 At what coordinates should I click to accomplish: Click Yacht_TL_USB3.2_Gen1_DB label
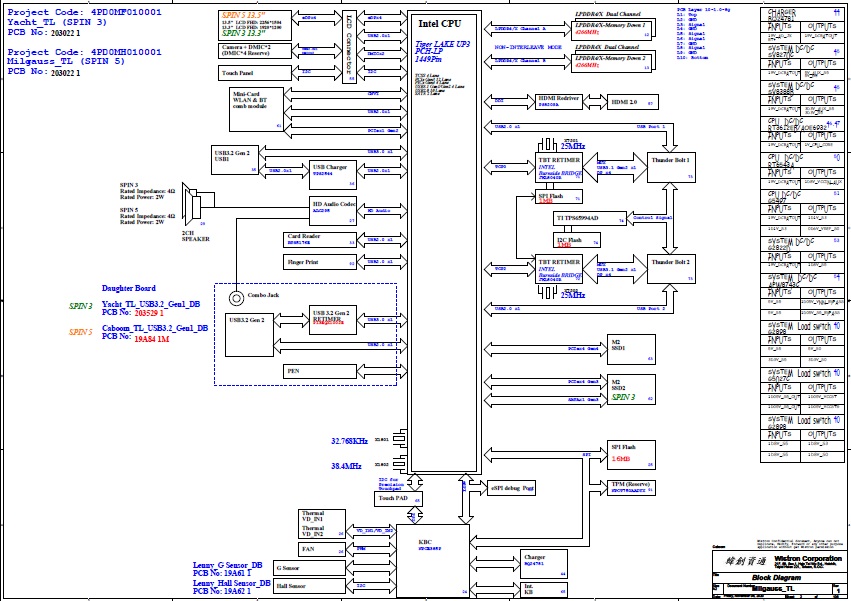click(151, 304)
